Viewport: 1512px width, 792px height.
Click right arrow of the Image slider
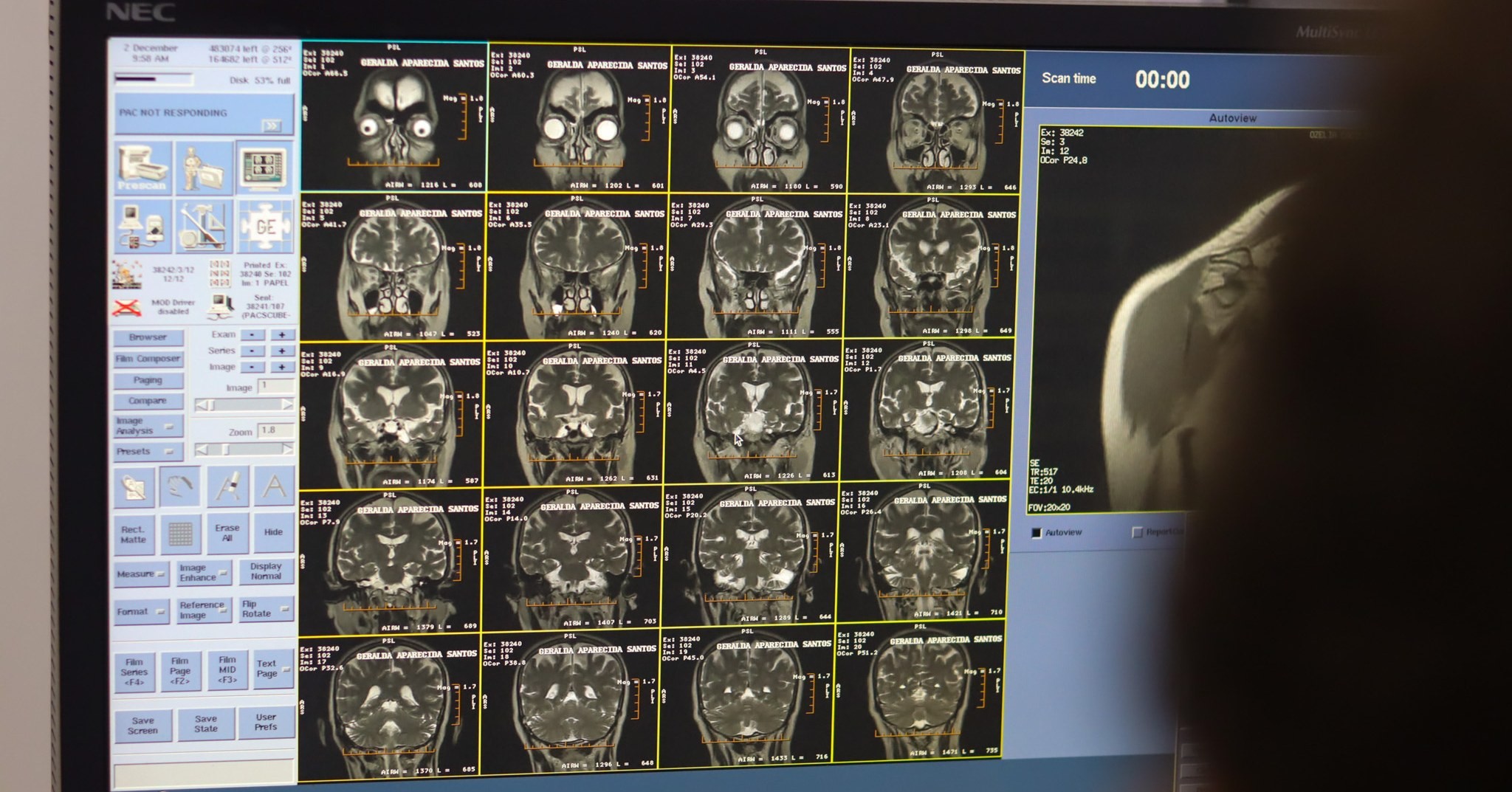click(287, 404)
